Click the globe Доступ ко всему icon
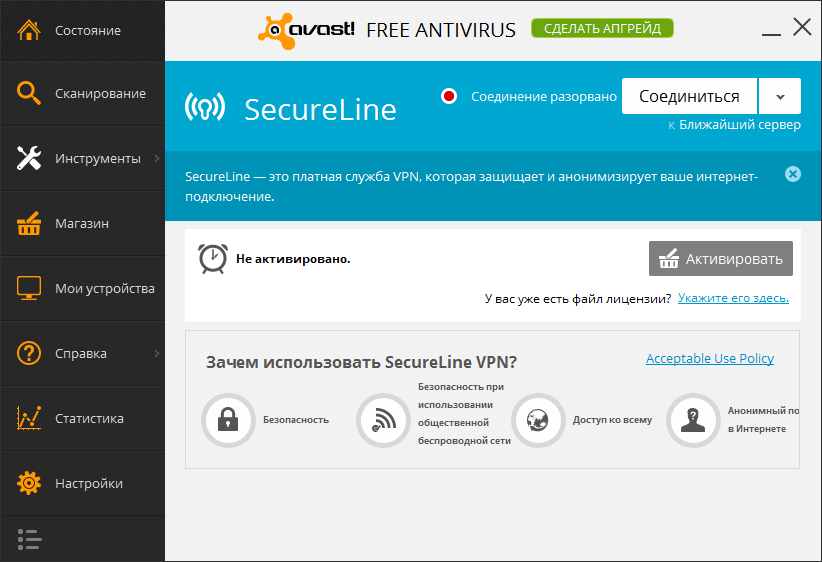The height and width of the screenshot is (562, 822). coord(537,419)
